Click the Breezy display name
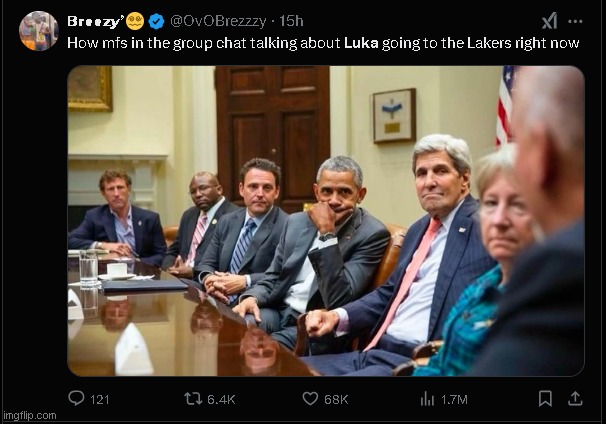606x424 pixels. pos(94,21)
